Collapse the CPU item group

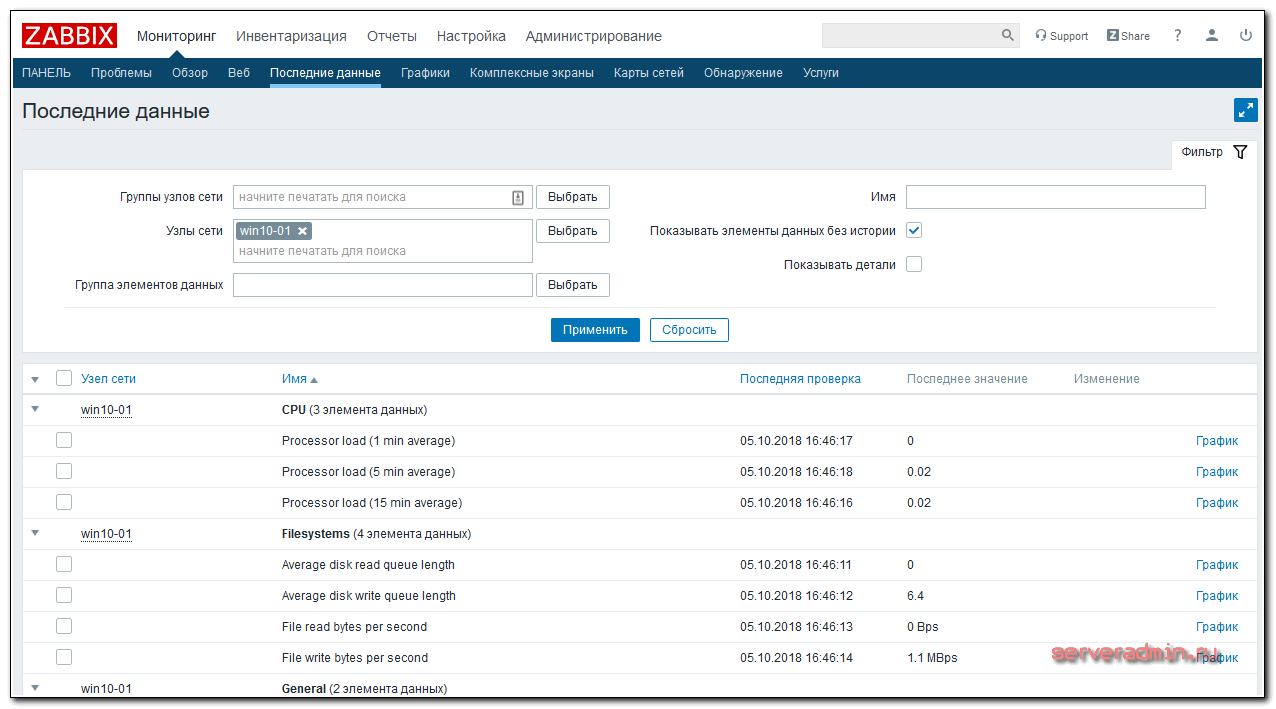pos(36,410)
